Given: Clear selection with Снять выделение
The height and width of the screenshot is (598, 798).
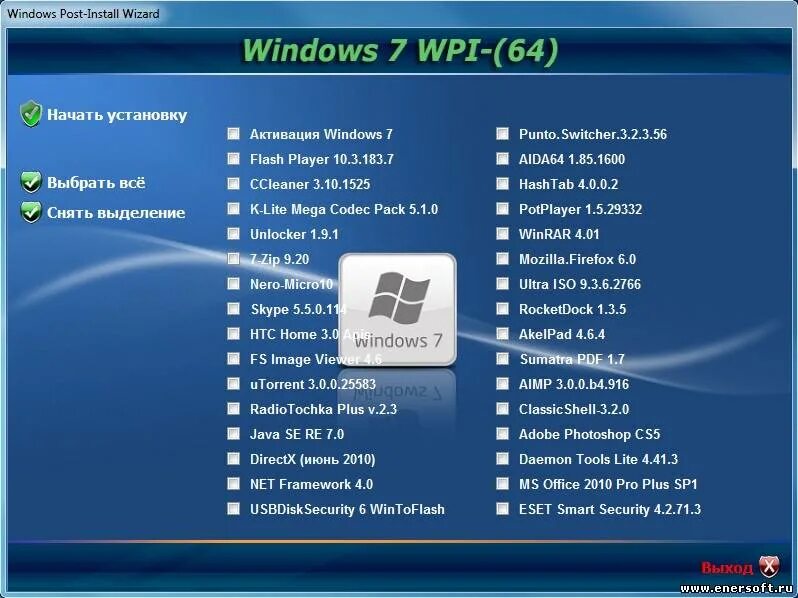Looking at the screenshot, I should pyautogui.click(x=116, y=213).
